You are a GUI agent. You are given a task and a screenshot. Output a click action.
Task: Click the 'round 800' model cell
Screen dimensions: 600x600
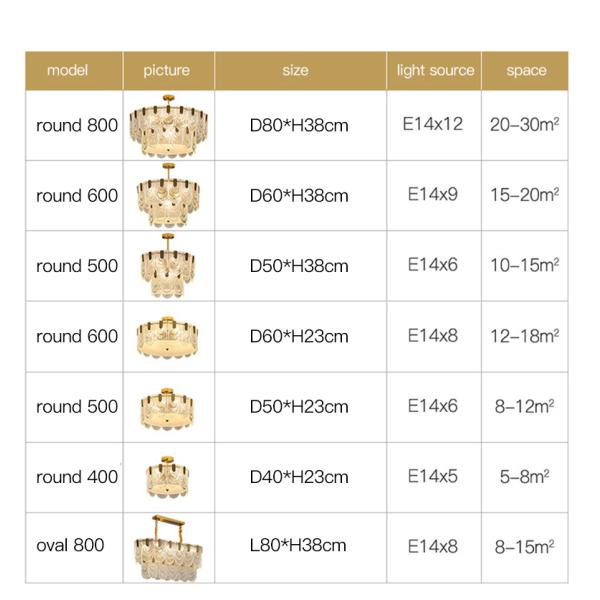coord(77,126)
